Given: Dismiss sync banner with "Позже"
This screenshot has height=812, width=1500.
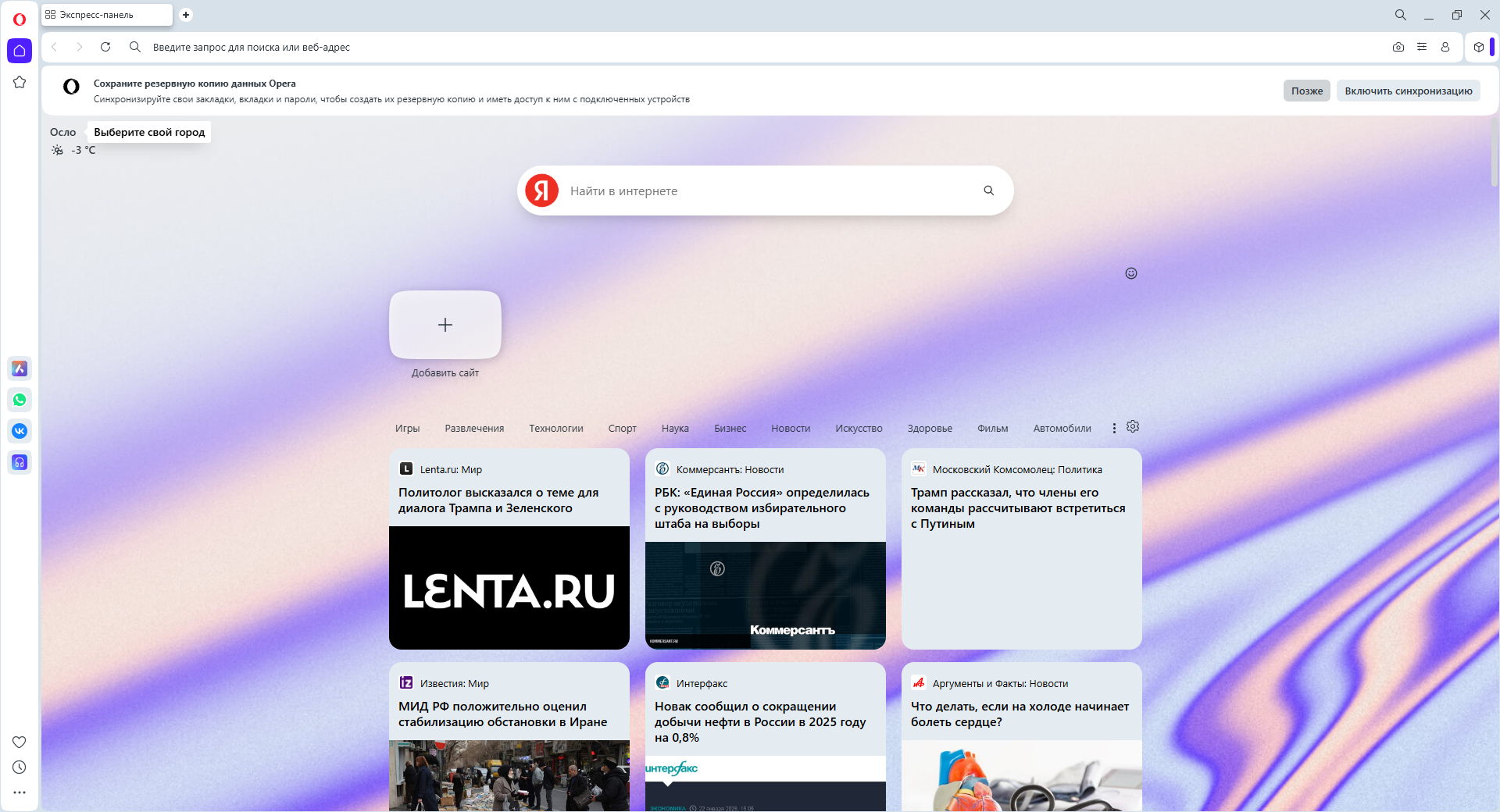Looking at the screenshot, I should (1306, 91).
